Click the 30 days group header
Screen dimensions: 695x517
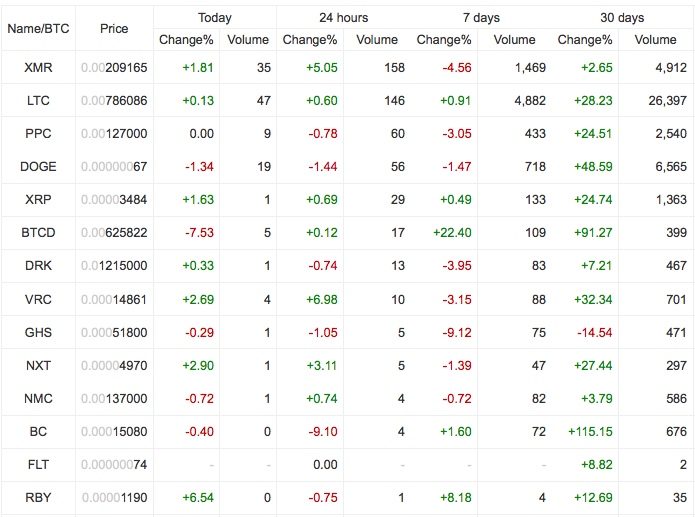pos(622,18)
